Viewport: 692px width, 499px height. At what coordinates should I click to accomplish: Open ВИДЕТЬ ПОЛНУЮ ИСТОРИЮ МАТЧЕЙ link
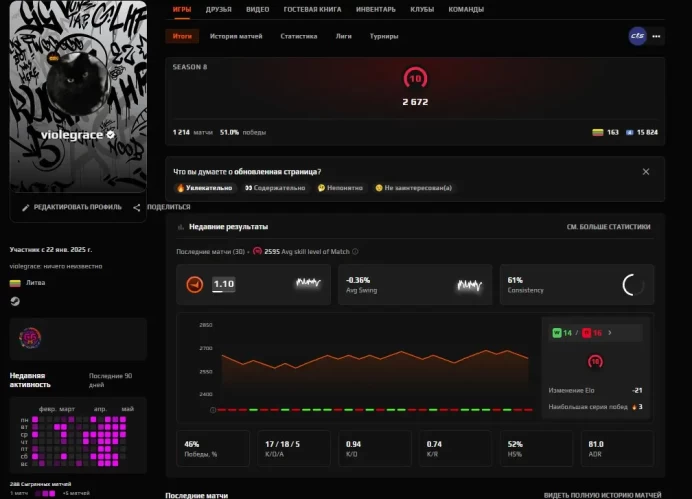point(602,495)
